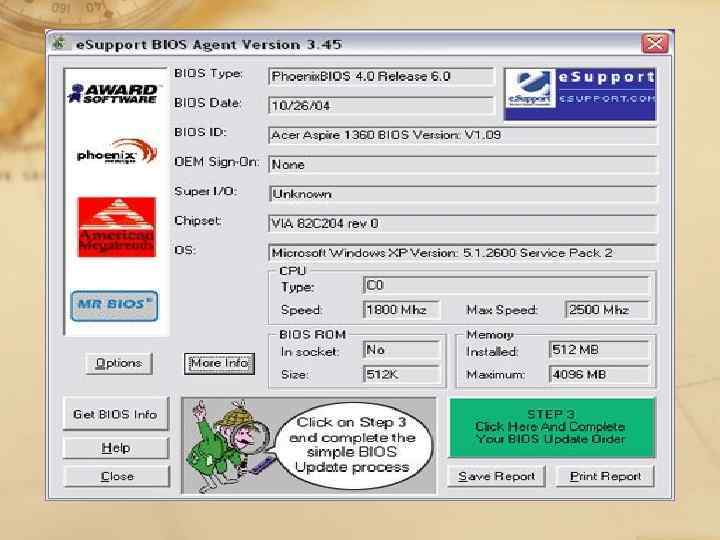The height and width of the screenshot is (540, 720).
Task: Click the Chipset field VIA 82C204
Action: (x=462, y=224)
